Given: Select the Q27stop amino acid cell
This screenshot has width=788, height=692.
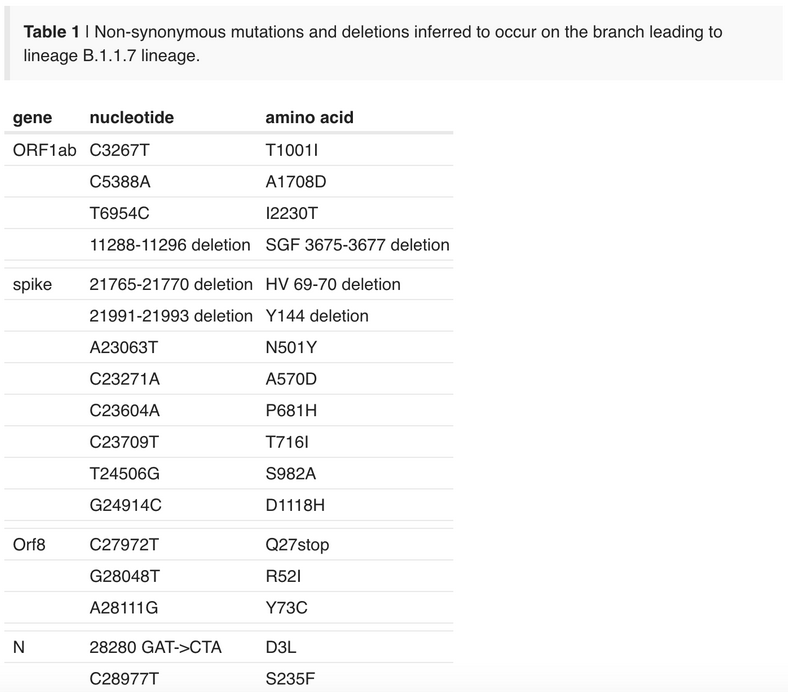Looking at the screenshot, I should [298, 545].
